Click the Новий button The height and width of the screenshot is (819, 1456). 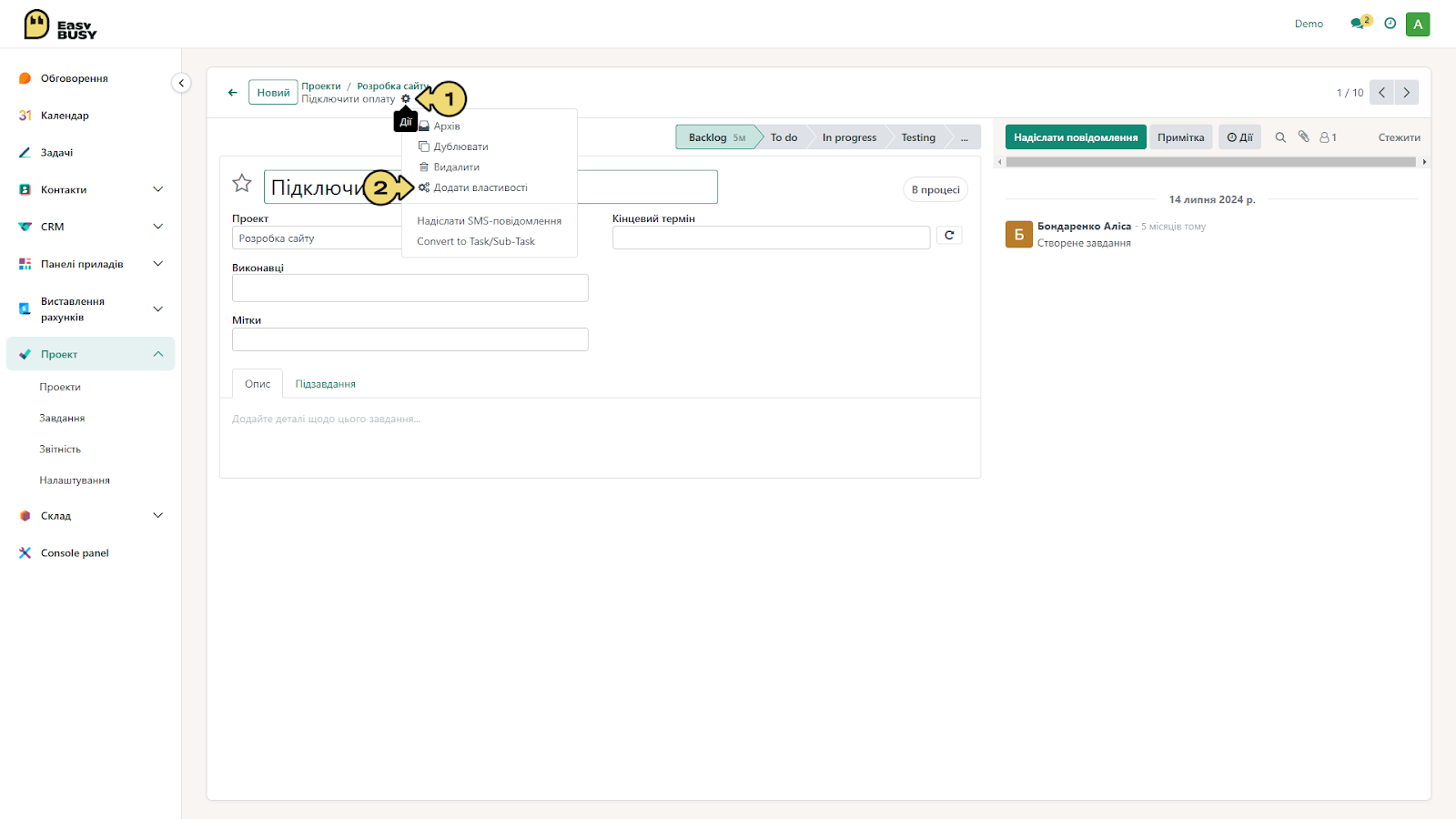coord(273,93)
